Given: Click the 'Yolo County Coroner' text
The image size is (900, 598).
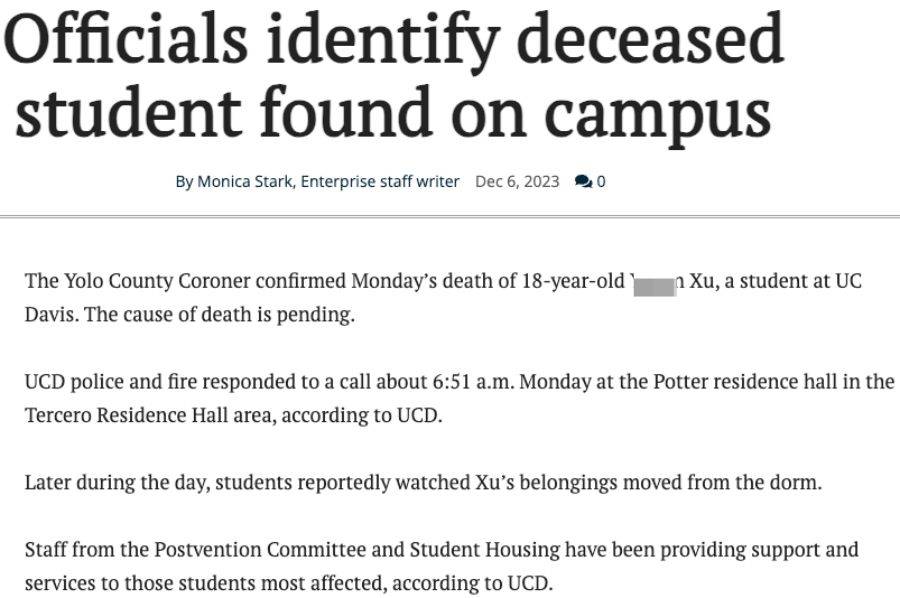Looking at the screenshot, I should coord(157,281).
